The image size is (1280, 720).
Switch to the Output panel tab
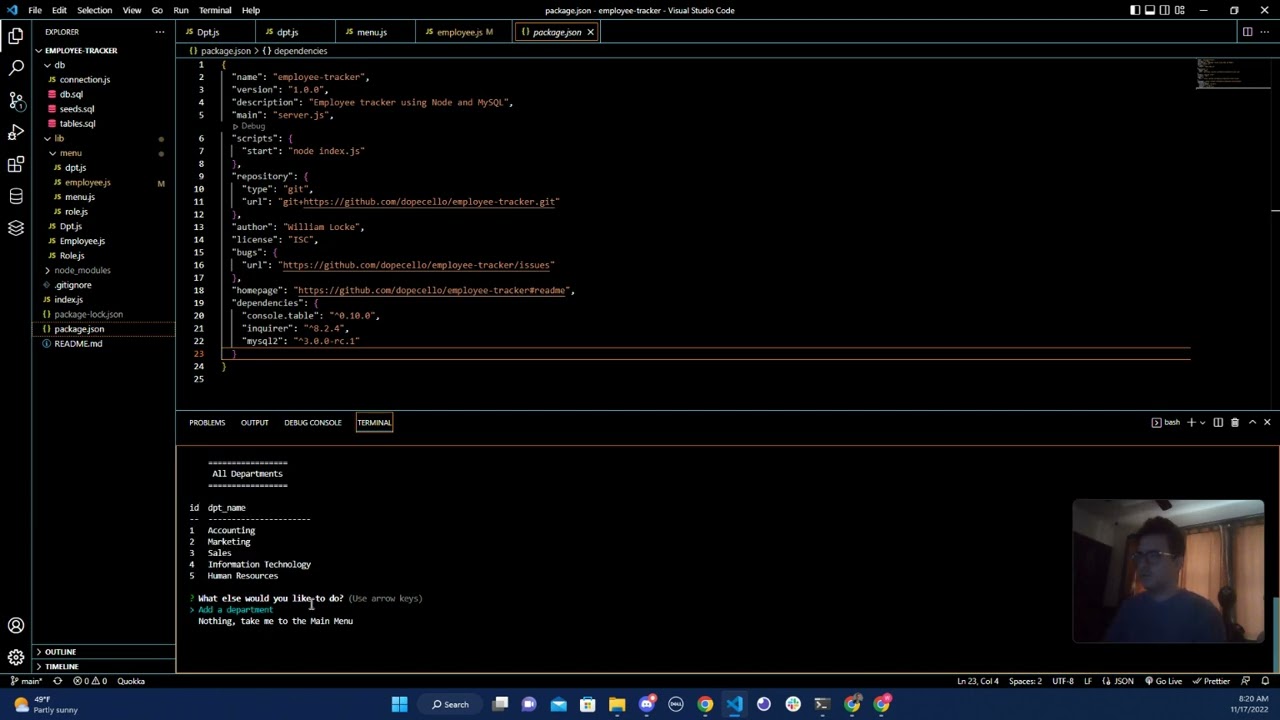coord(254,422)
